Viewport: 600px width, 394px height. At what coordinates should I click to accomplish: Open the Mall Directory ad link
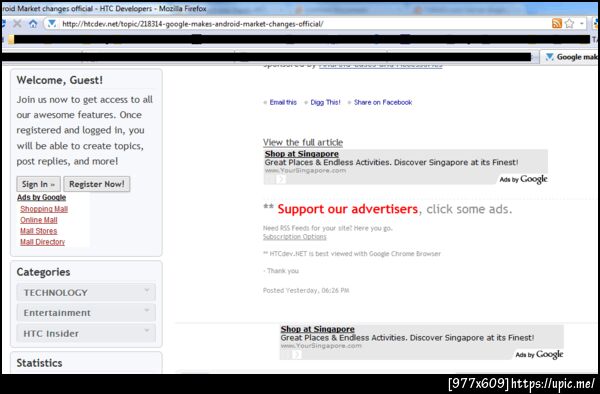42,242
